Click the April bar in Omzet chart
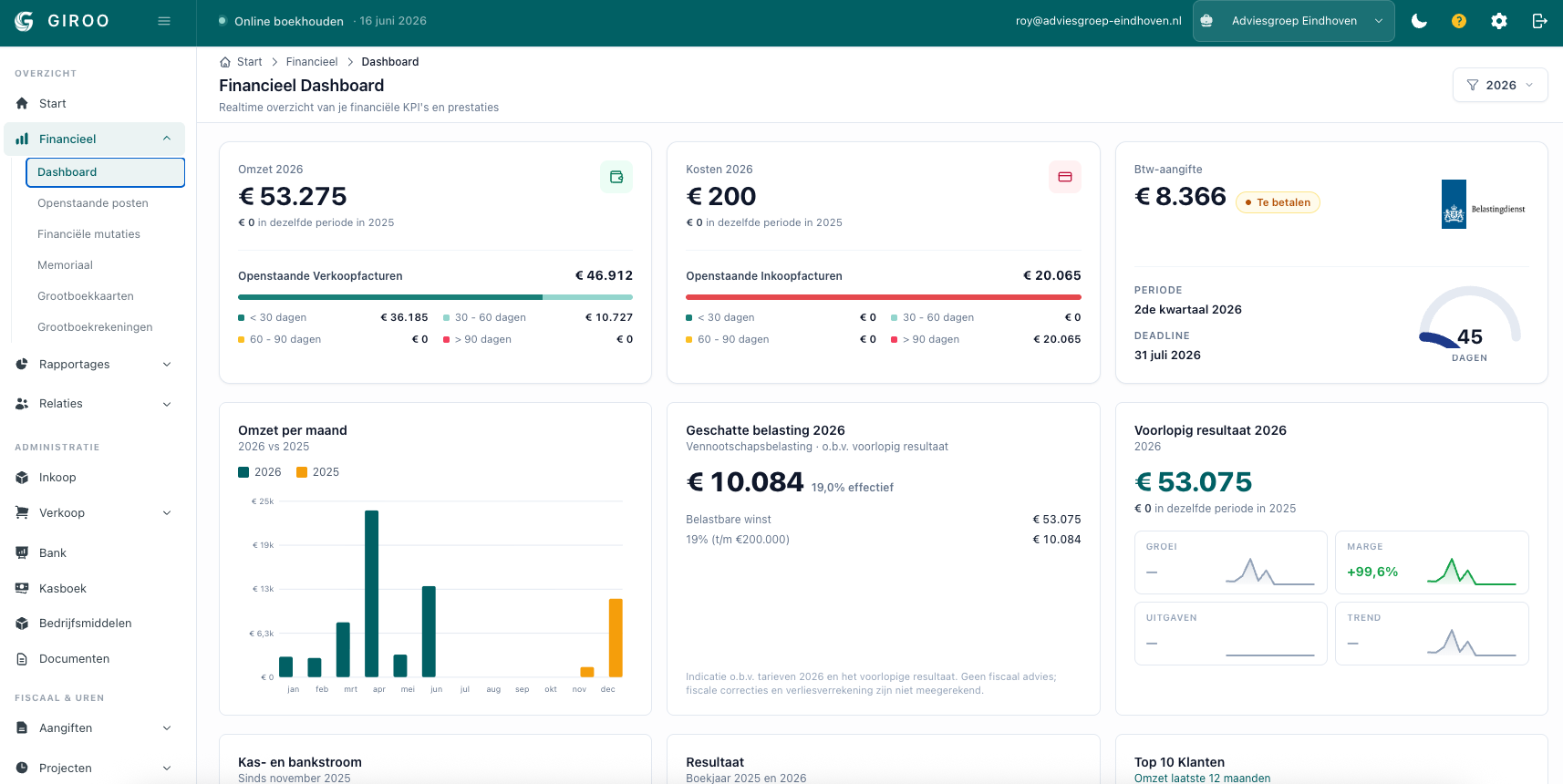Viewport: 1563px width, 784px height. click(x=372, y=593)
